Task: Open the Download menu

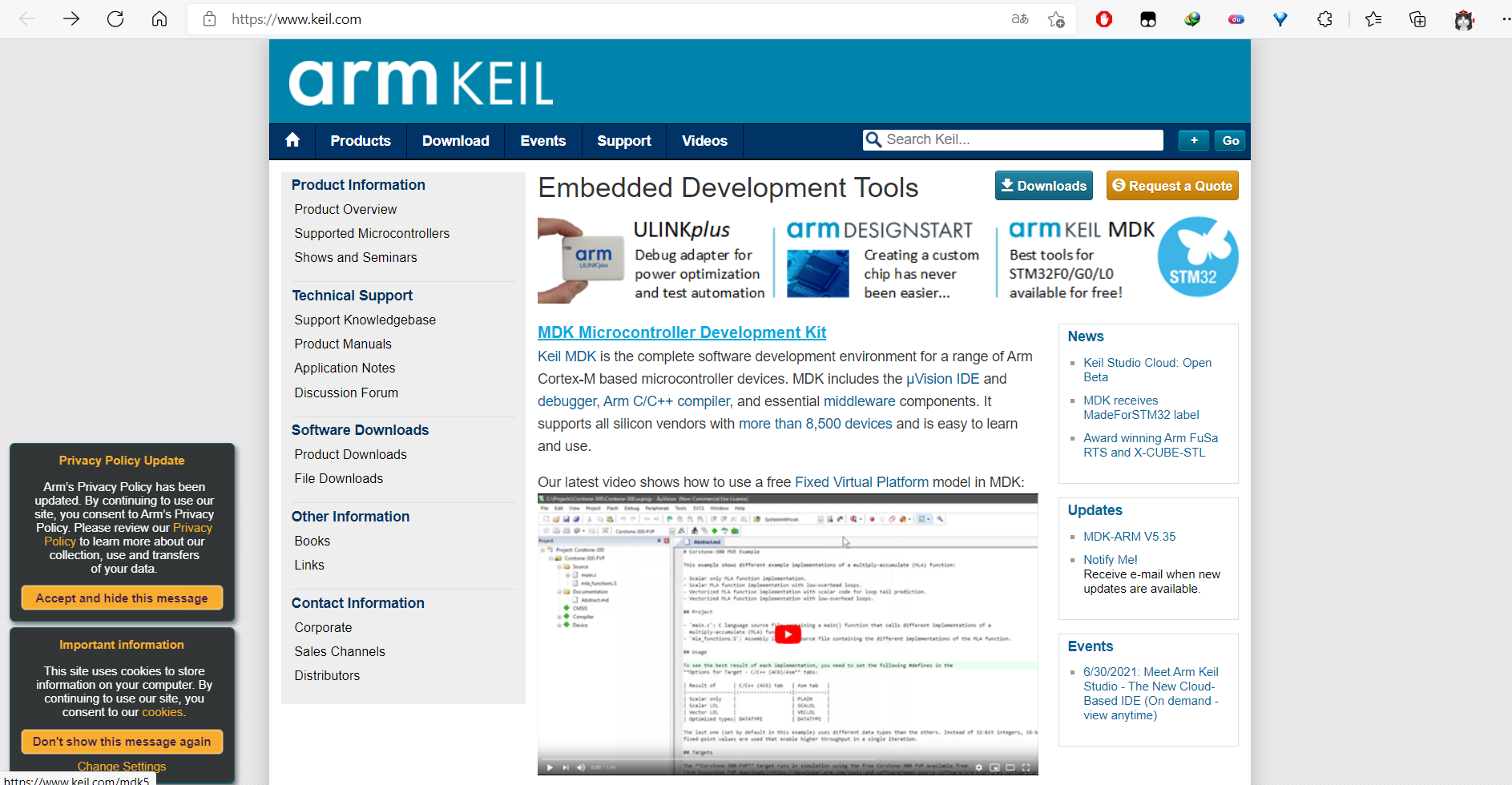Action: point(456,141)
